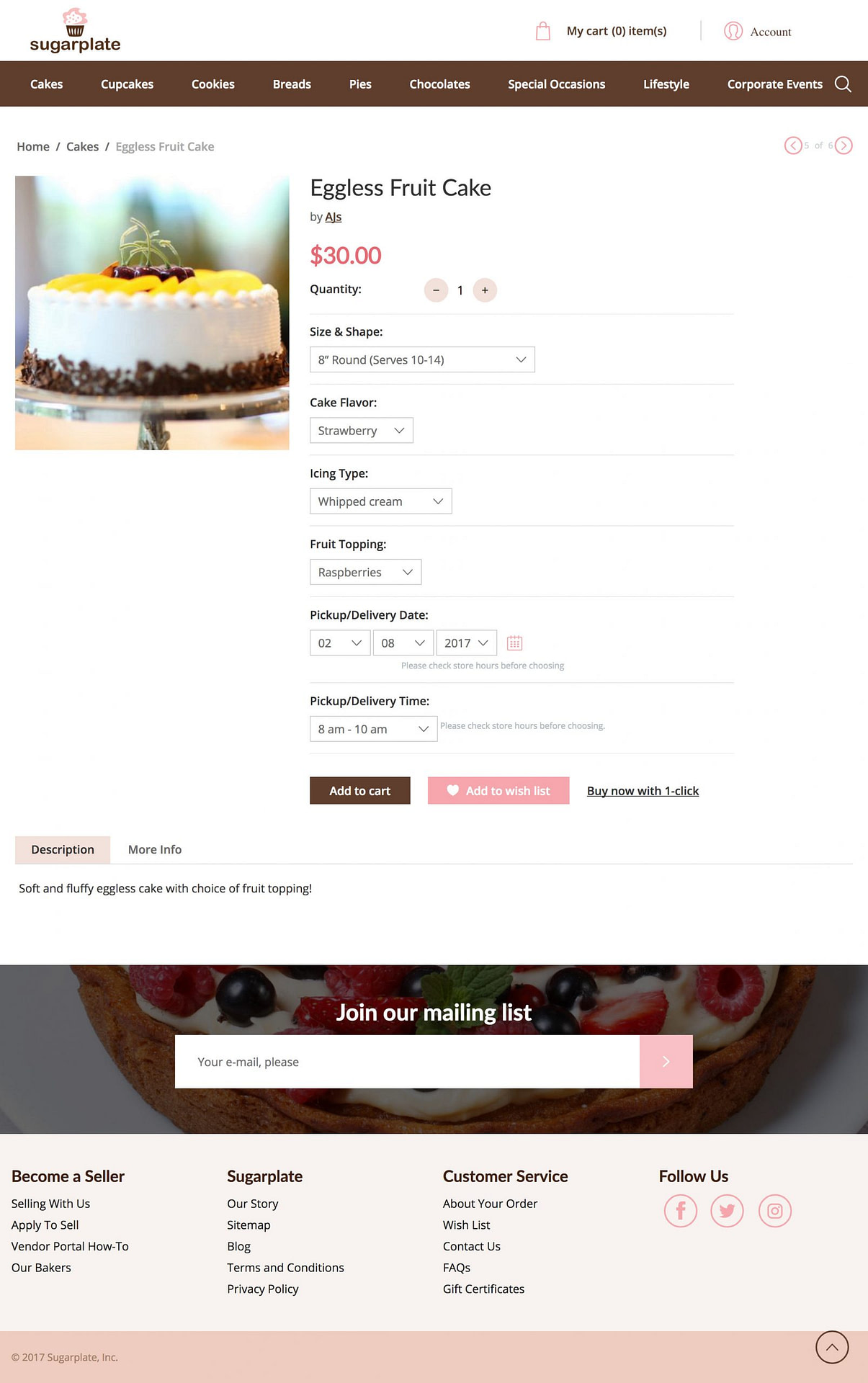Image resolution: width=868 pixels, height=1383 pixels.
Task: Click the mailing list e-mail field
Action: (x=407, y=1062)
